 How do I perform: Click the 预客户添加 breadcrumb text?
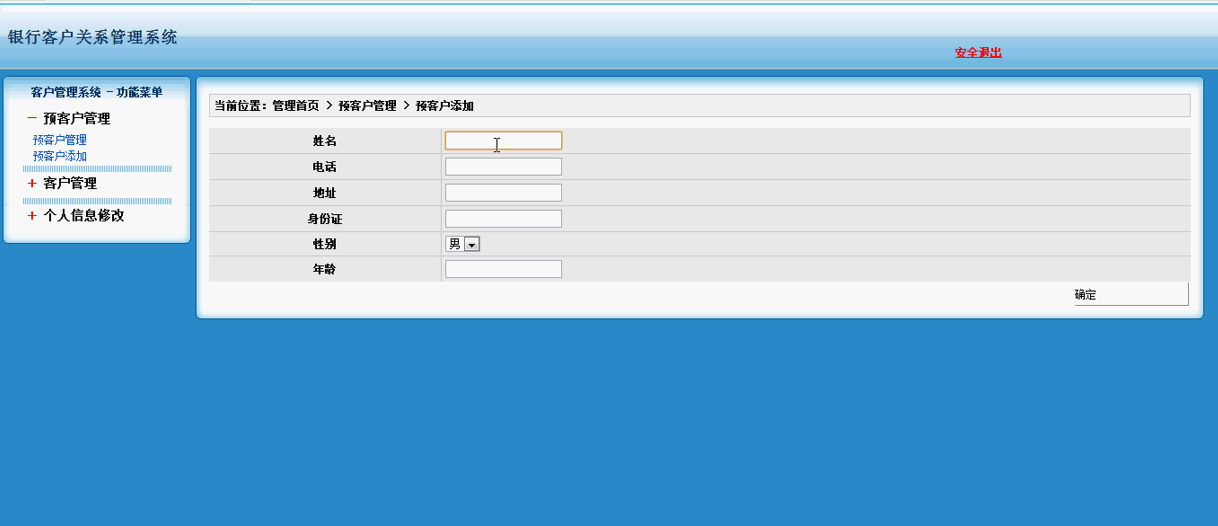tap(445, 105)
